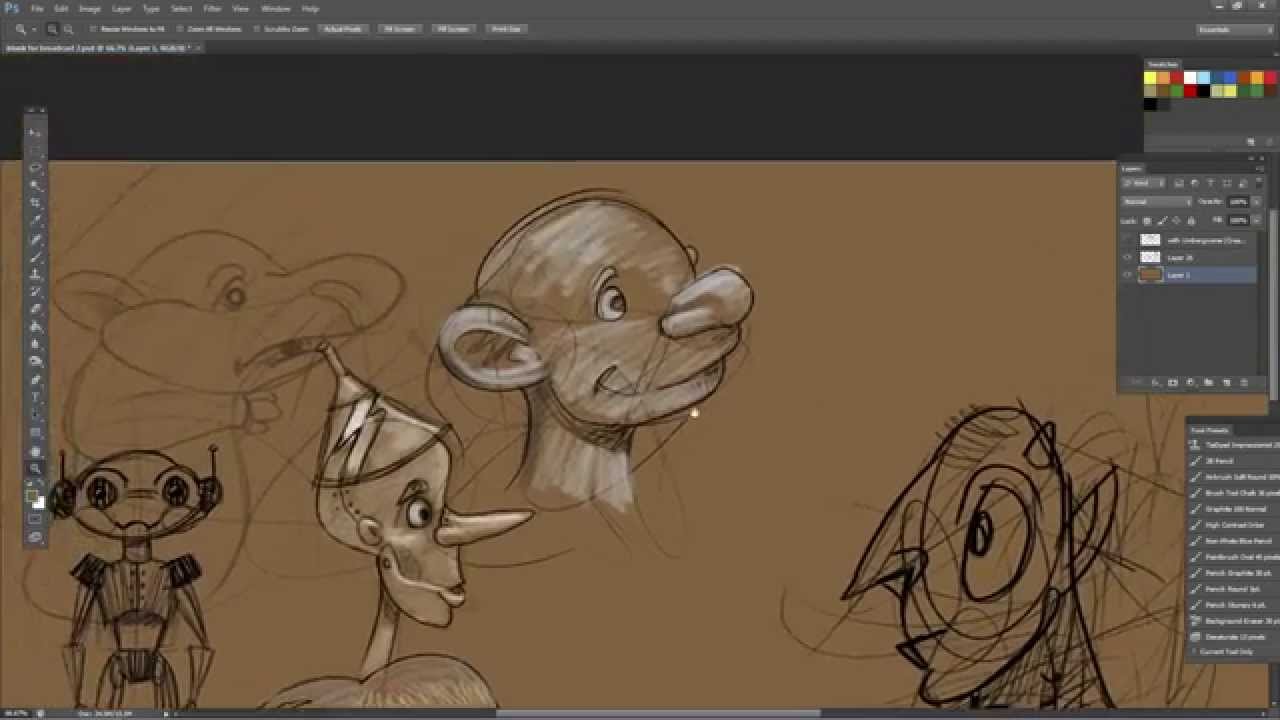Select the Eyedropper tool

pyautogui.click(x=35, y=219)
